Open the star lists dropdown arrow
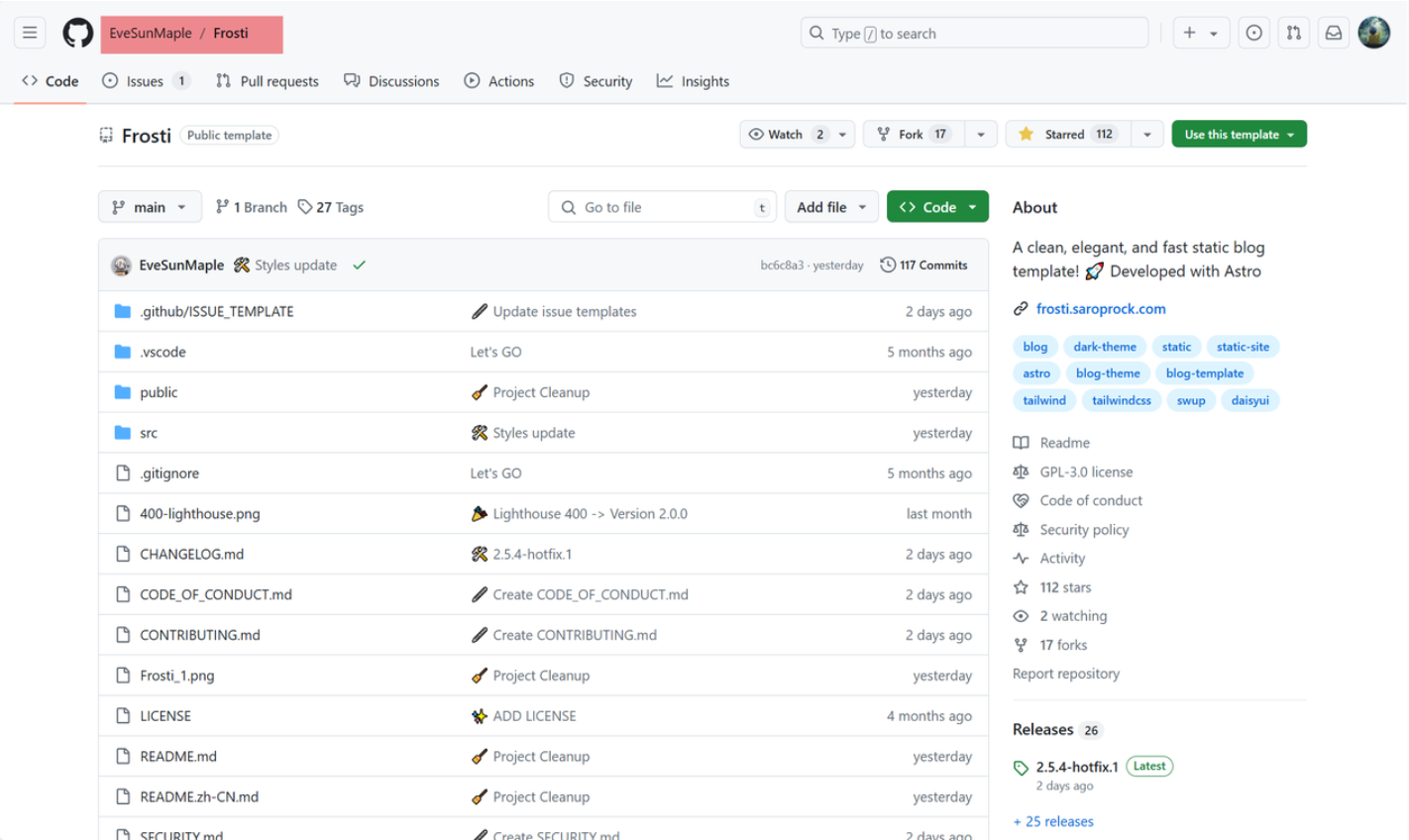 point(1146,134)
